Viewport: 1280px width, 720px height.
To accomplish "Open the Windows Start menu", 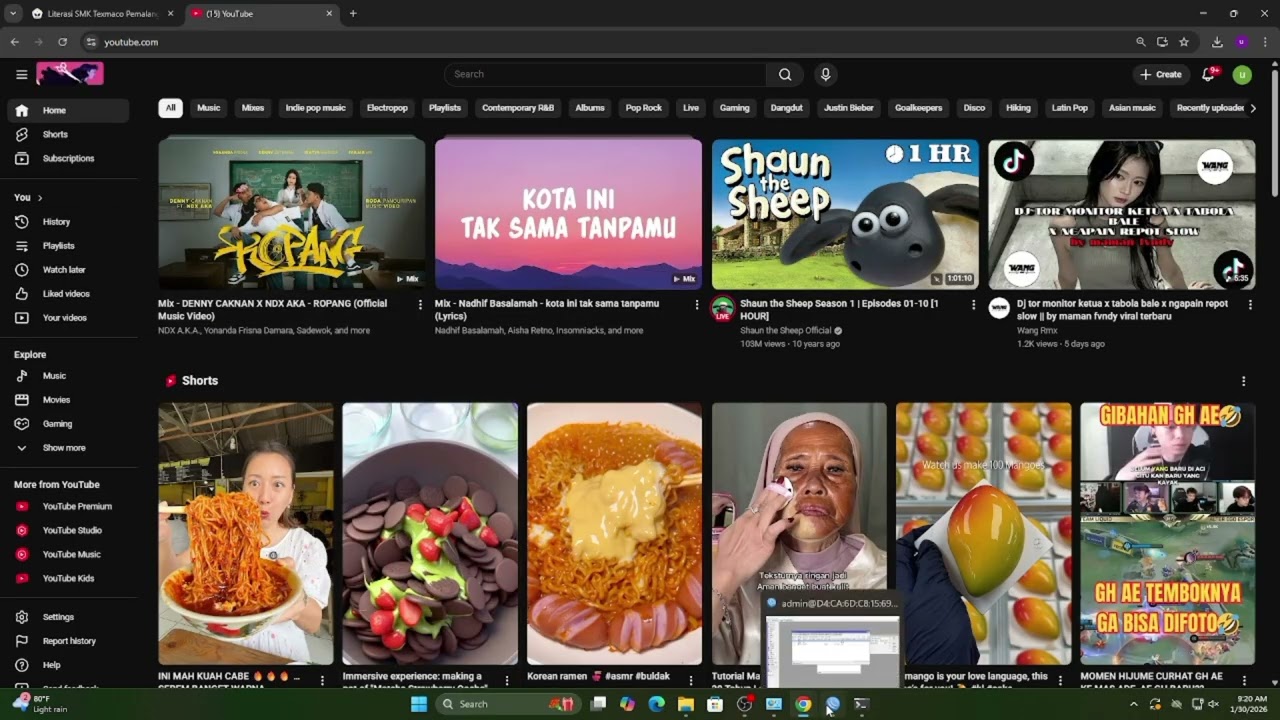I will click(x=419, y=704).
